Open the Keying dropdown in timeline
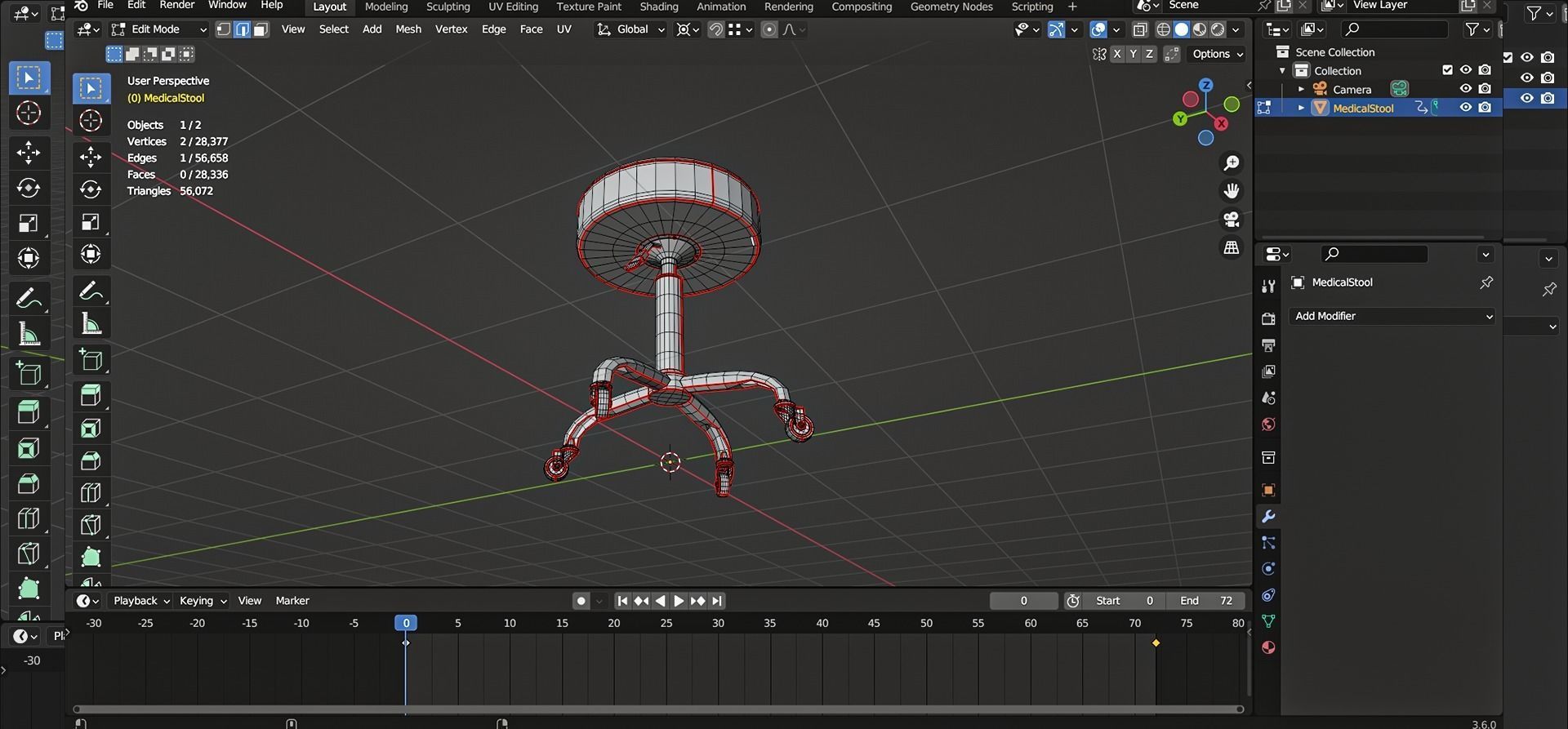1568x729 pixels. pos(203,601)
